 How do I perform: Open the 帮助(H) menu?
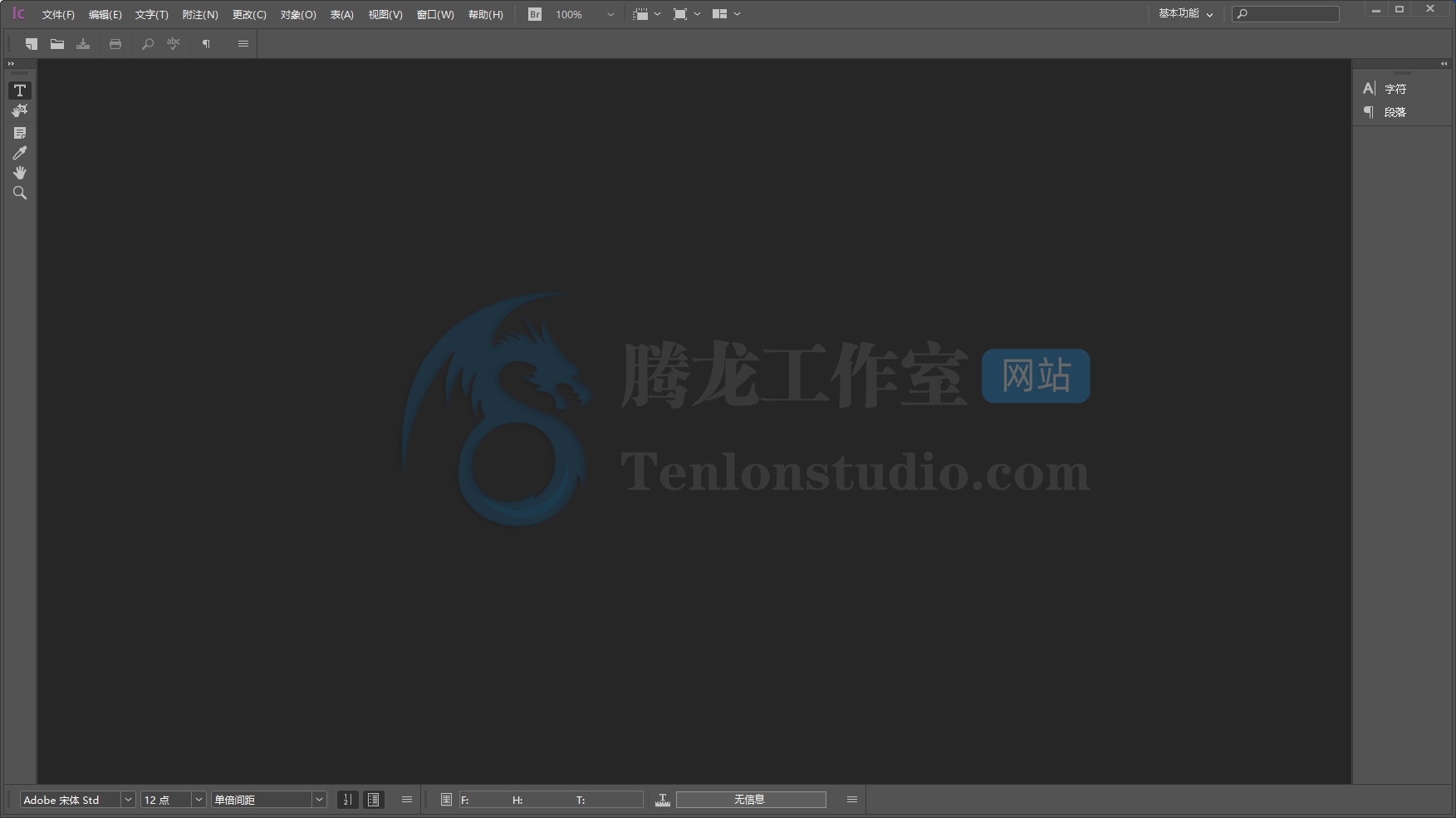[x=486, y=15]
